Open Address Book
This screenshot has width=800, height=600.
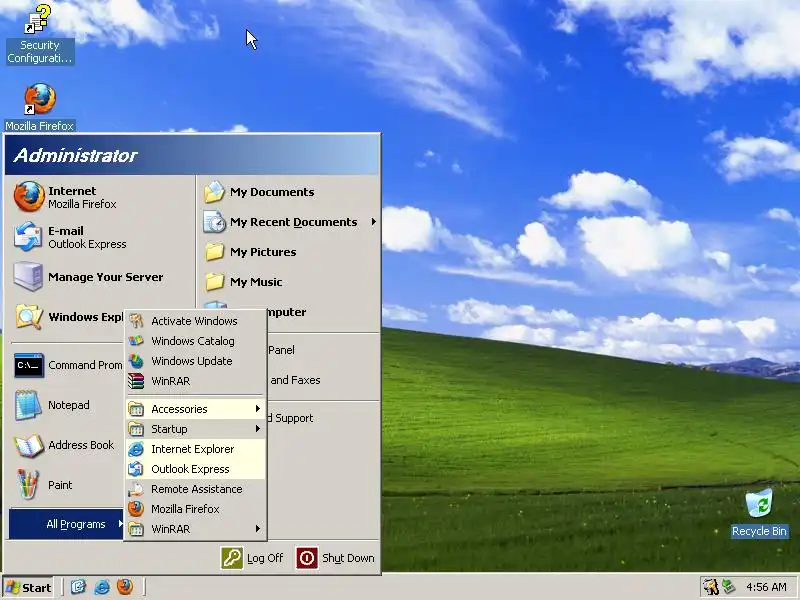66,445
